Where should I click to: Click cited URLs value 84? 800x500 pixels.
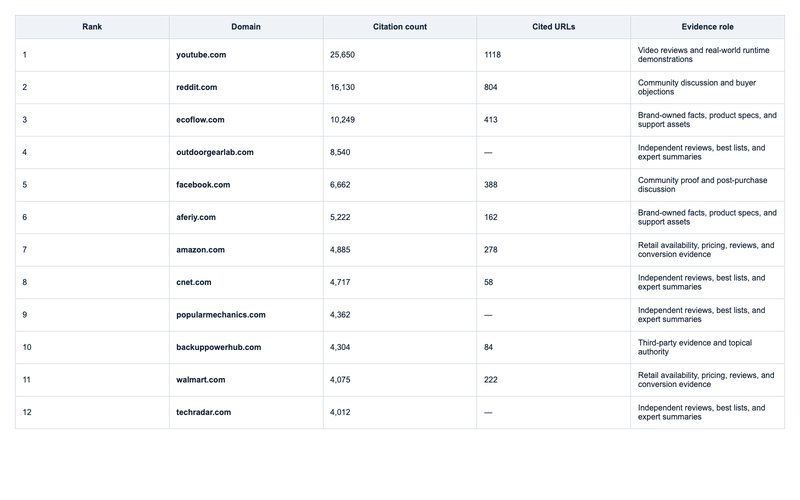click(x=489, y=347)
